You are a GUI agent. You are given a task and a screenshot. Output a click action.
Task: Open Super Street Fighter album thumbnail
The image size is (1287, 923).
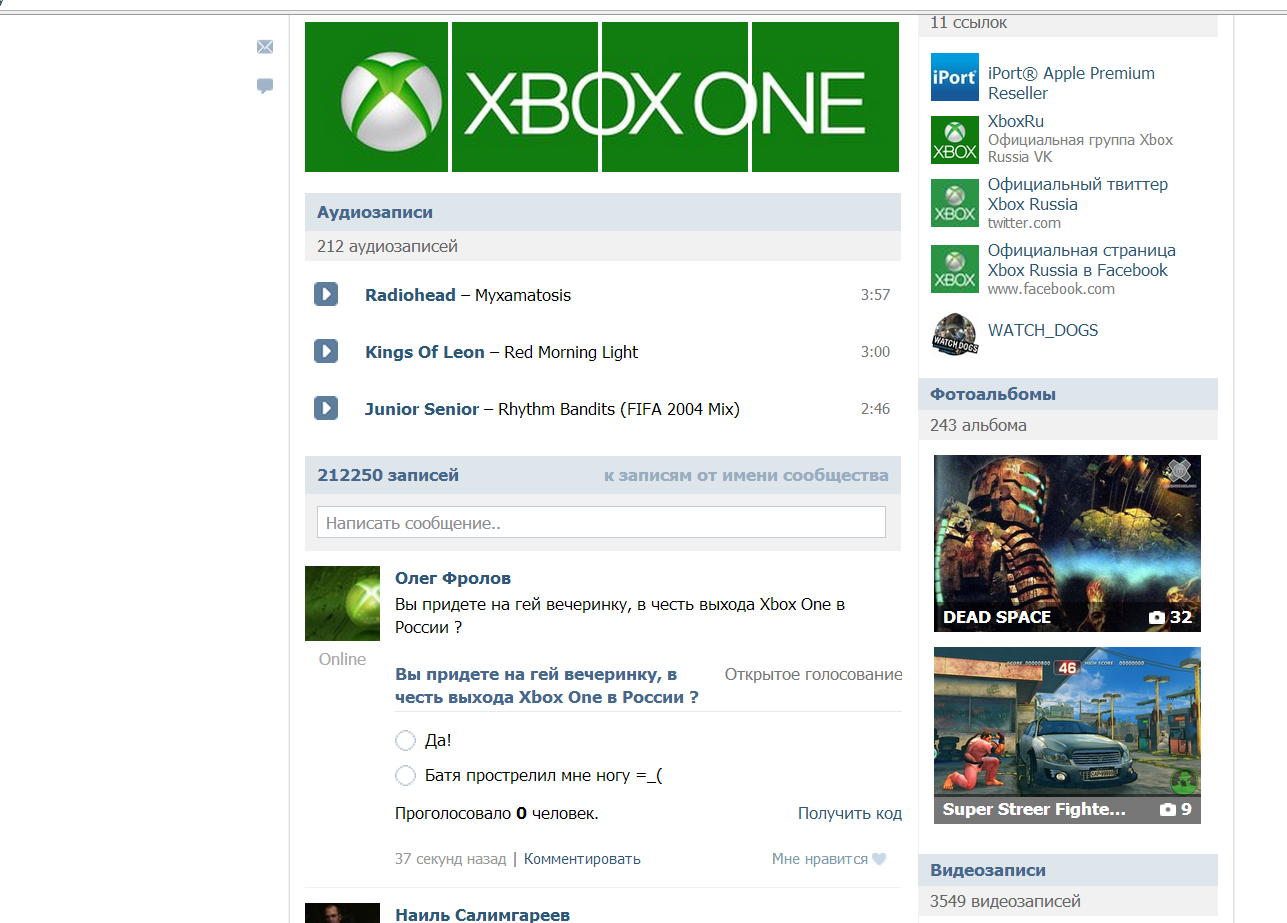coord(1067,735)
